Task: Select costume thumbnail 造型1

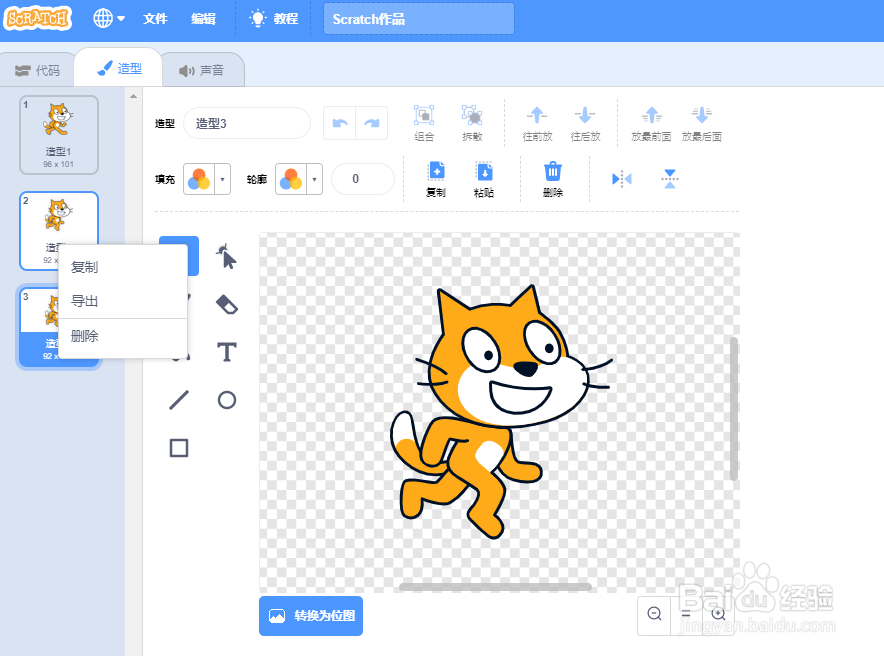Action: (x=59, y=135)
